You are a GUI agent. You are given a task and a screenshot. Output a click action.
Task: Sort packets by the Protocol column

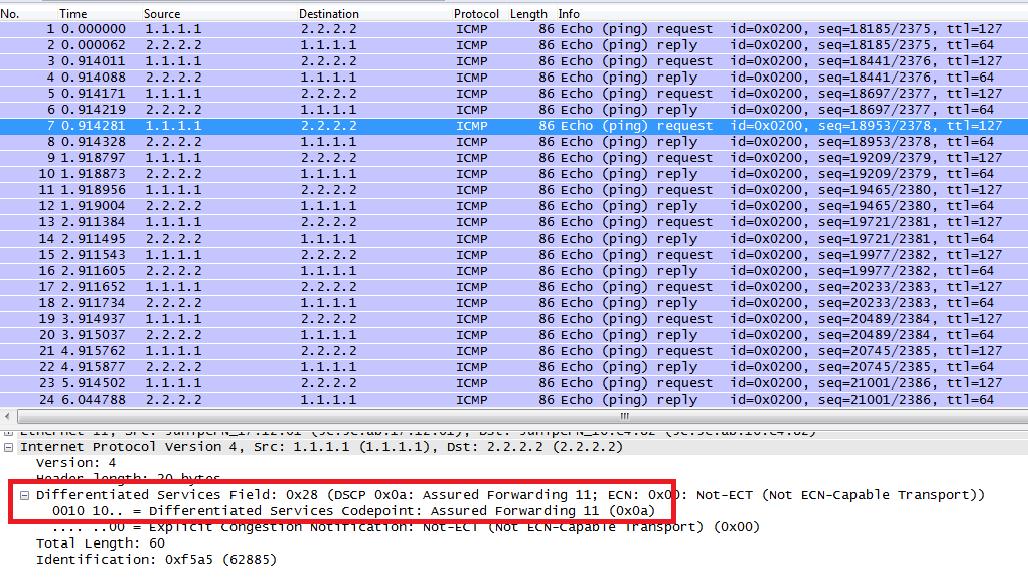click(476, 14)
